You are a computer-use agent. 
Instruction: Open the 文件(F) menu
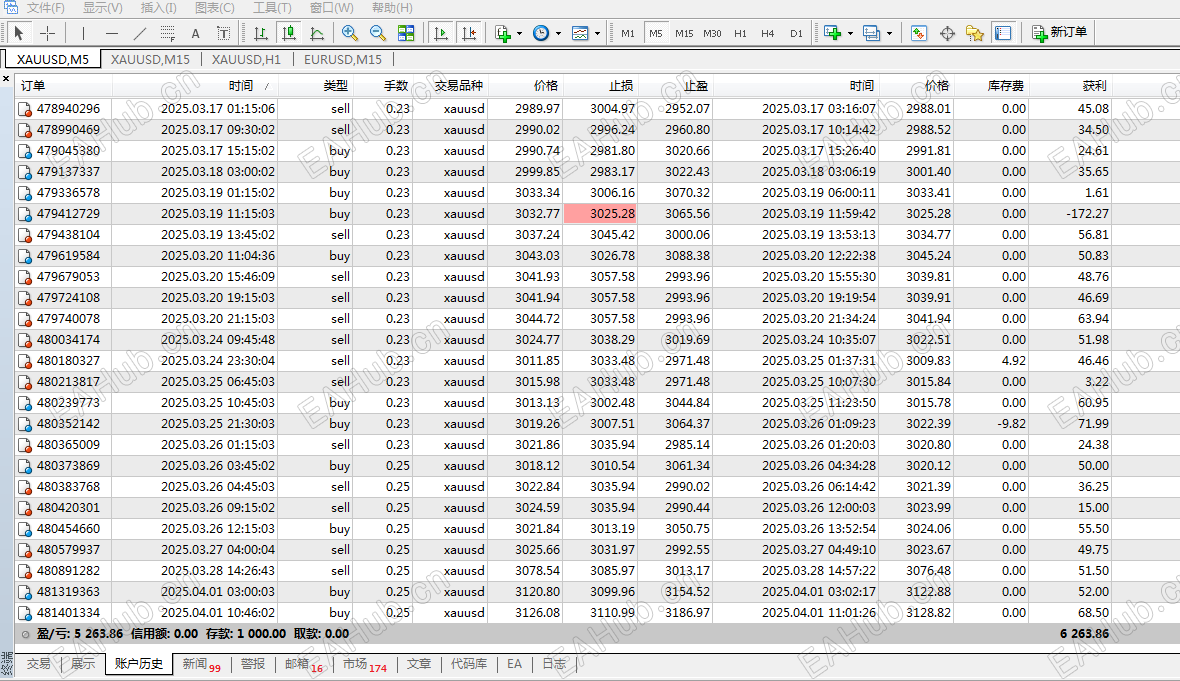point(46,8)
